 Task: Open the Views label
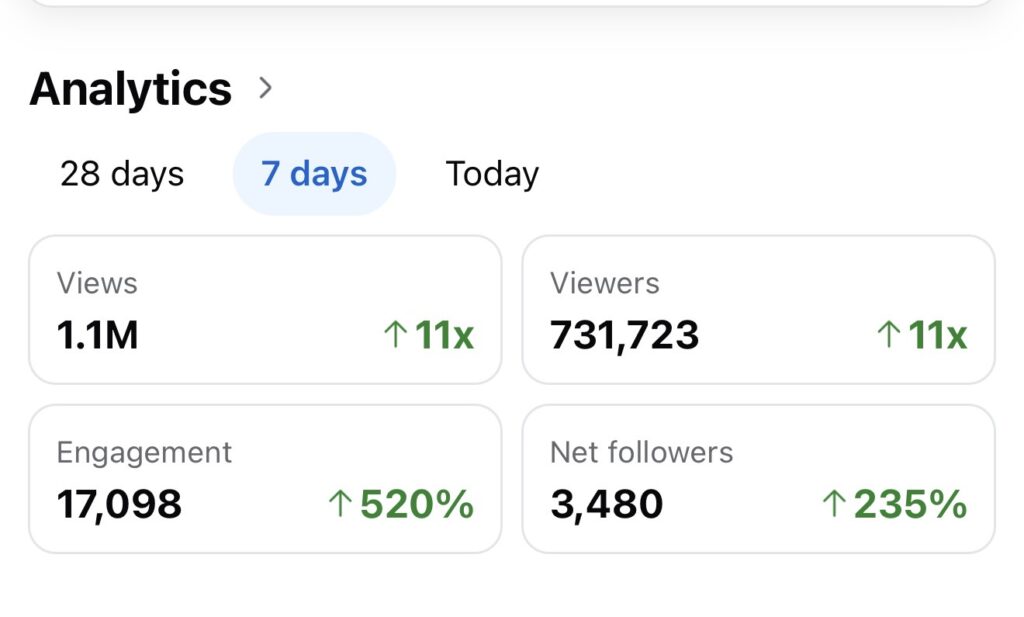[97, 283]
